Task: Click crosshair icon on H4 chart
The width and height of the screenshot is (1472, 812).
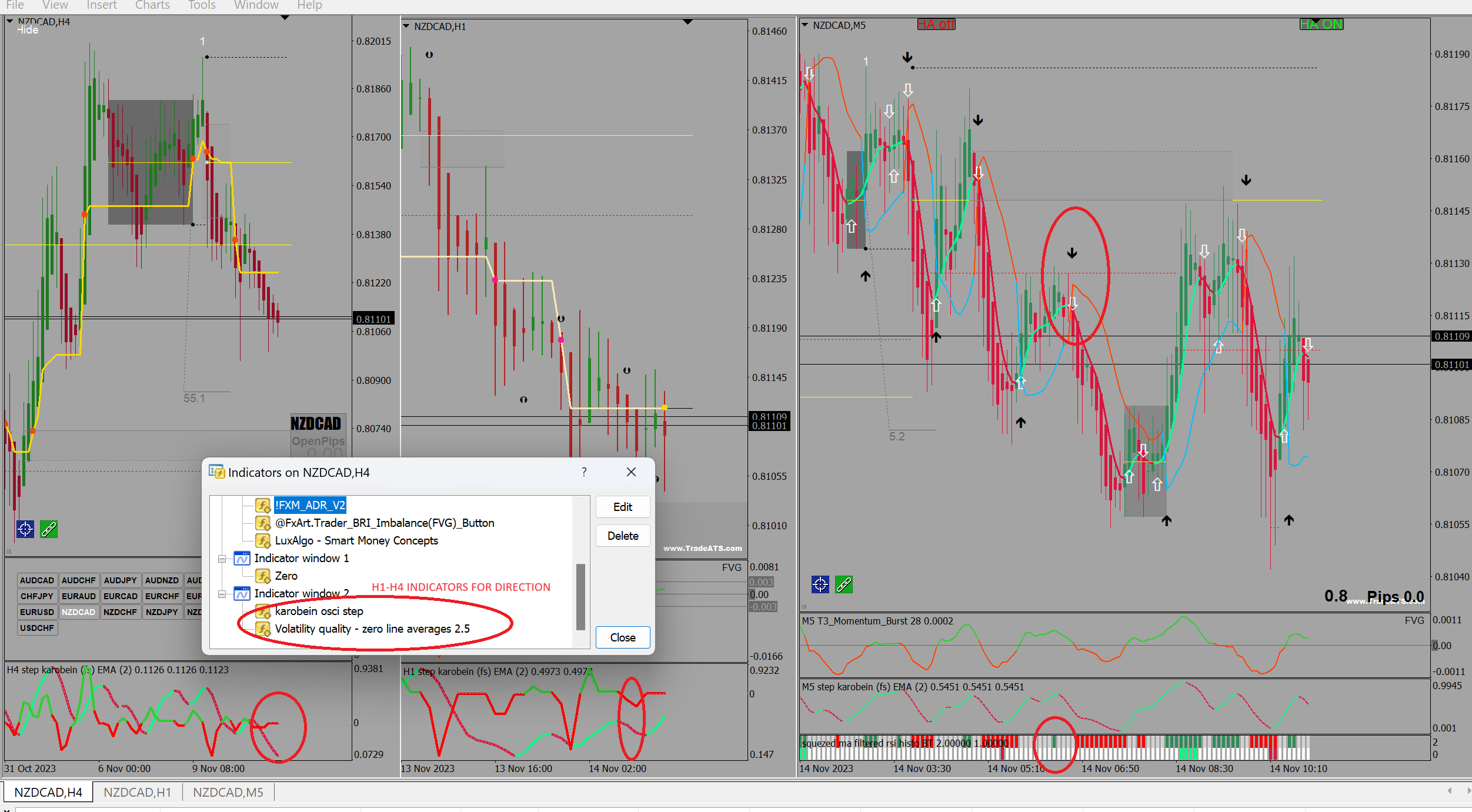Action: point(25,529)
